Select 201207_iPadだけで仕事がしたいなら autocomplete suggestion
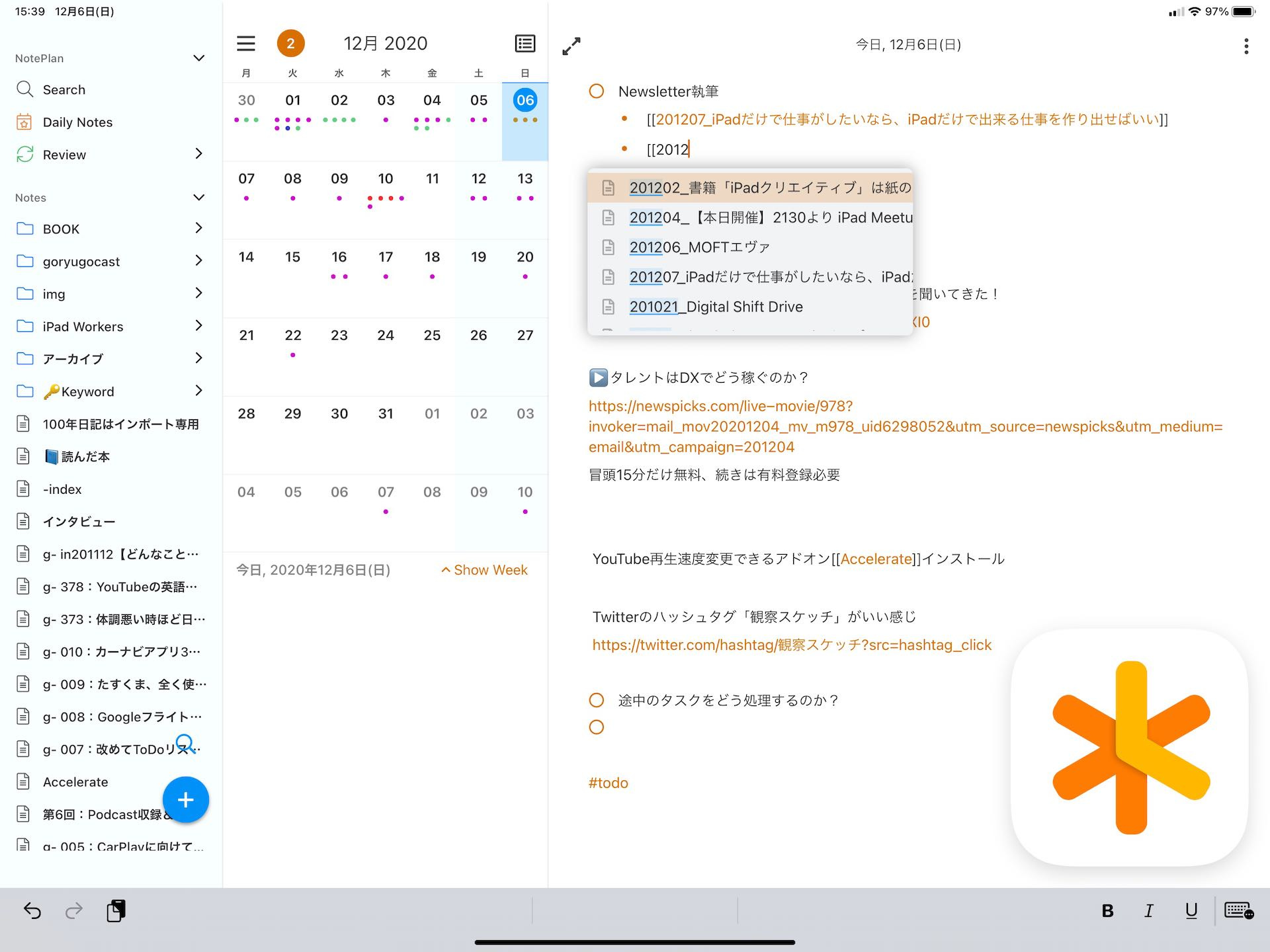 (x=751, y=277)
